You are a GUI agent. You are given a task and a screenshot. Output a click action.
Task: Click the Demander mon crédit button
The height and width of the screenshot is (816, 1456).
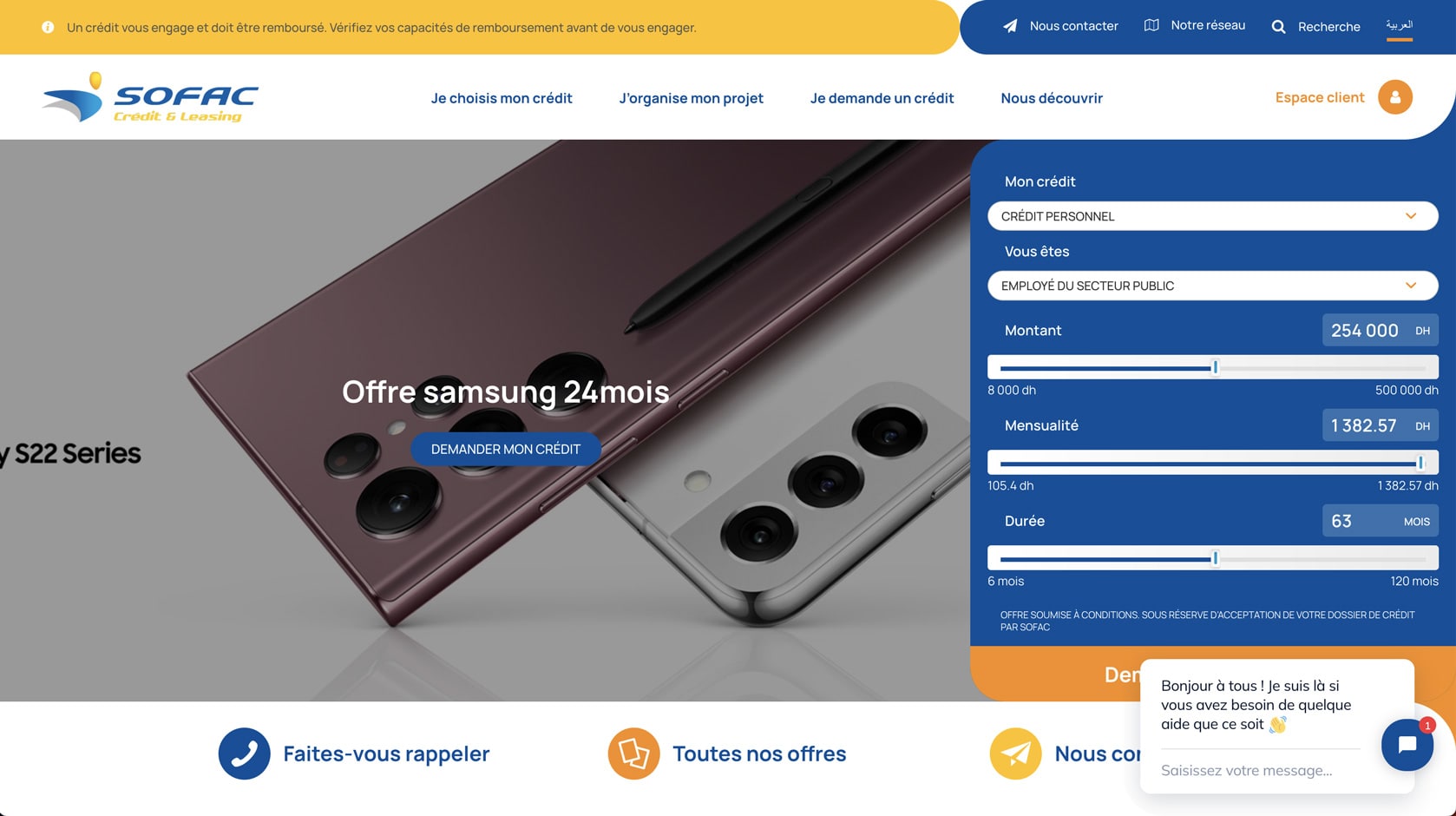point(506,449)
